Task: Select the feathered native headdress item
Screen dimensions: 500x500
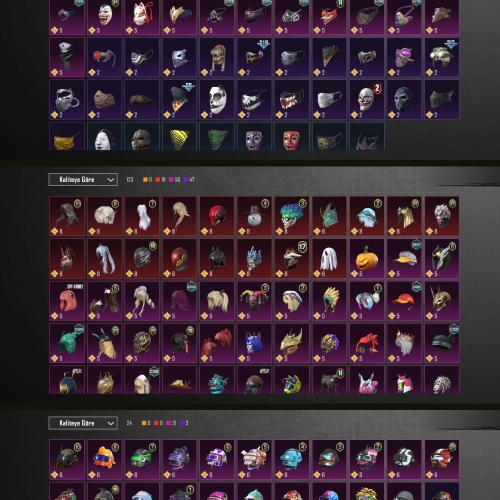Action: pyautogui.click(x=329, y=301)
